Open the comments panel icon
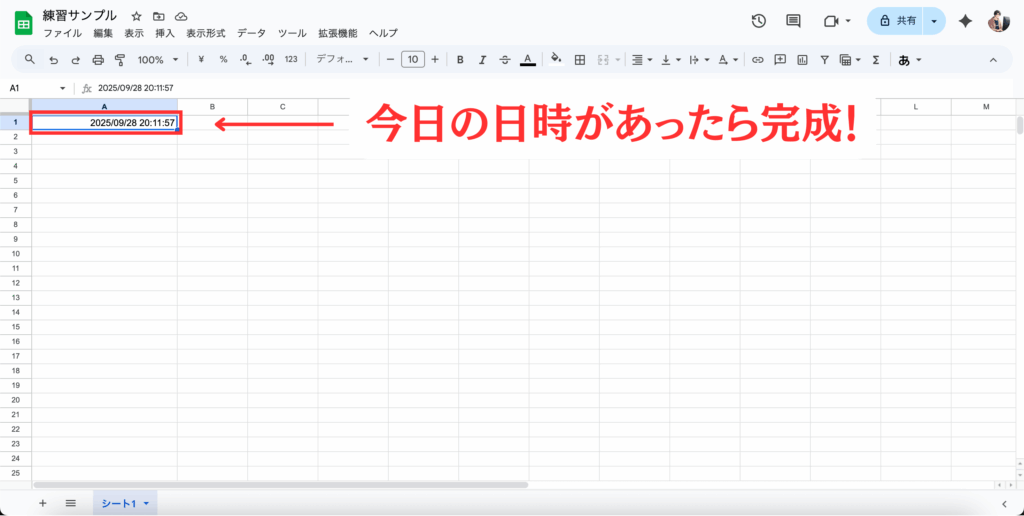 pyautogui.click(x=793, y=21)
